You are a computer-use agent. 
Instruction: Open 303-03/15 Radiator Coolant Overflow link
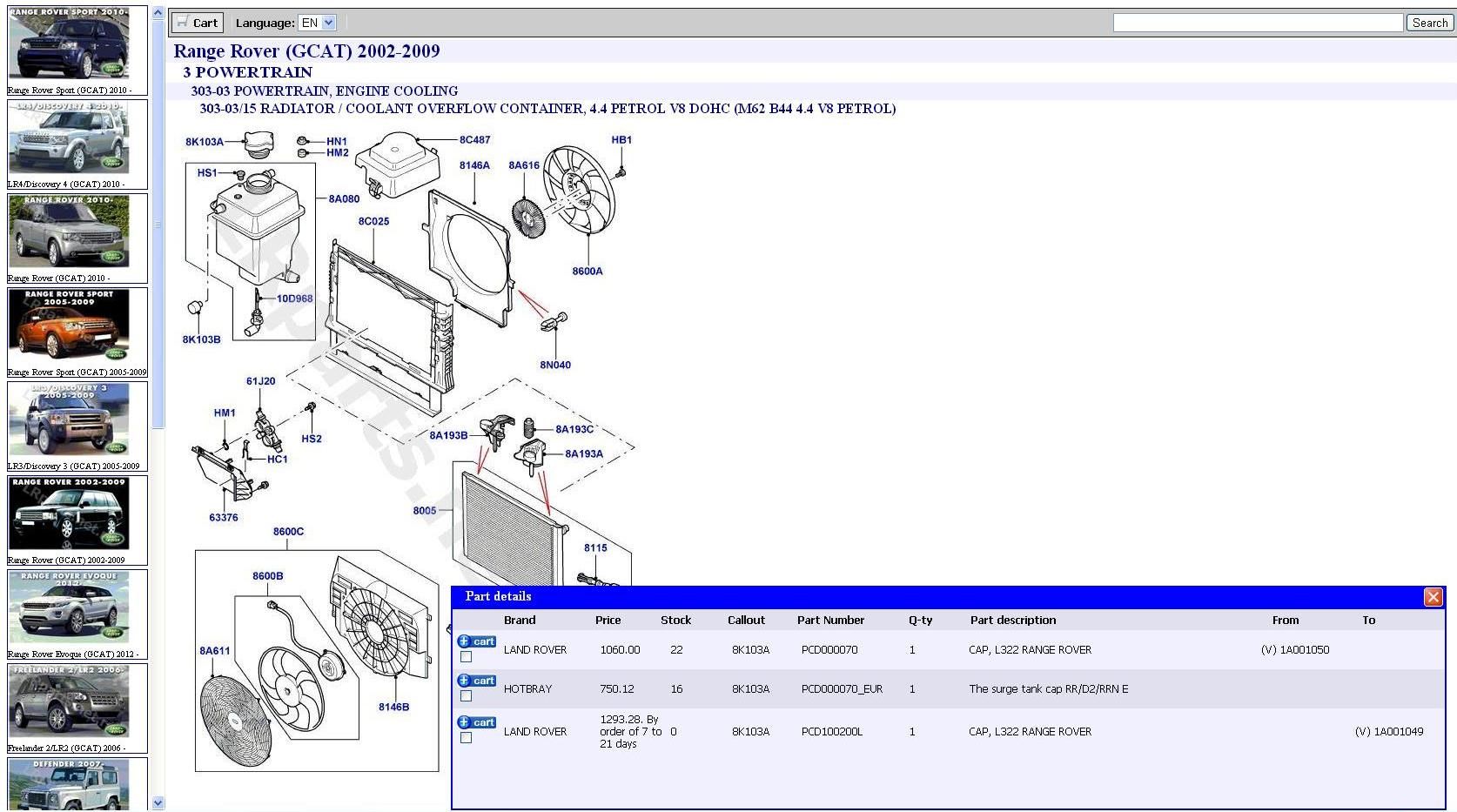click(547, 109)
